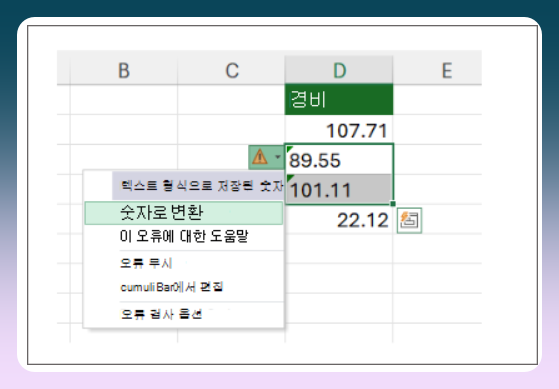
Task: Click the selection fill handle square
Action: coord(393,204)
